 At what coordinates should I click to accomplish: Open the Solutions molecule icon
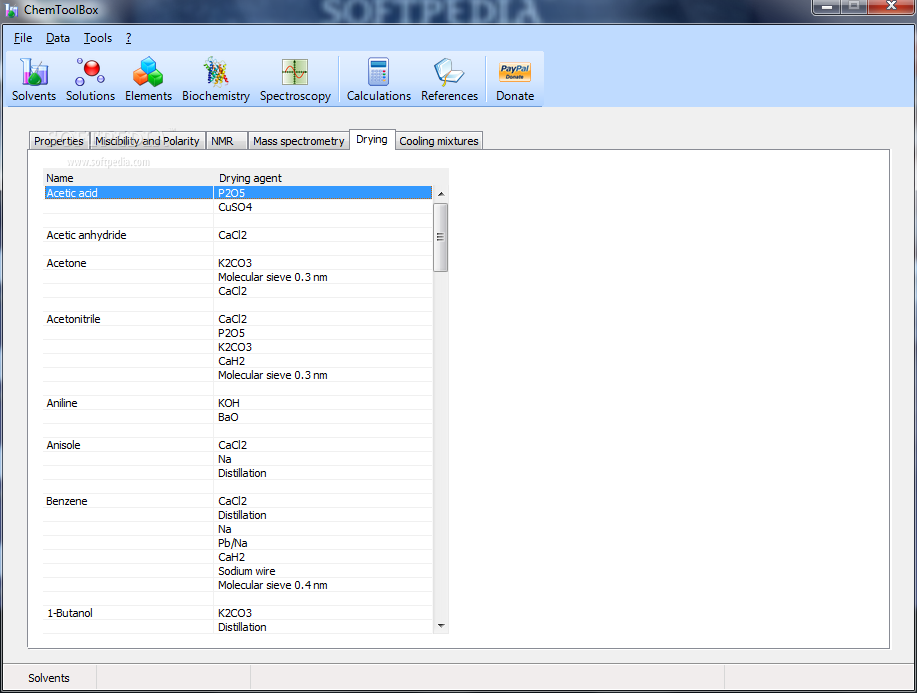(x=90, y=72)
